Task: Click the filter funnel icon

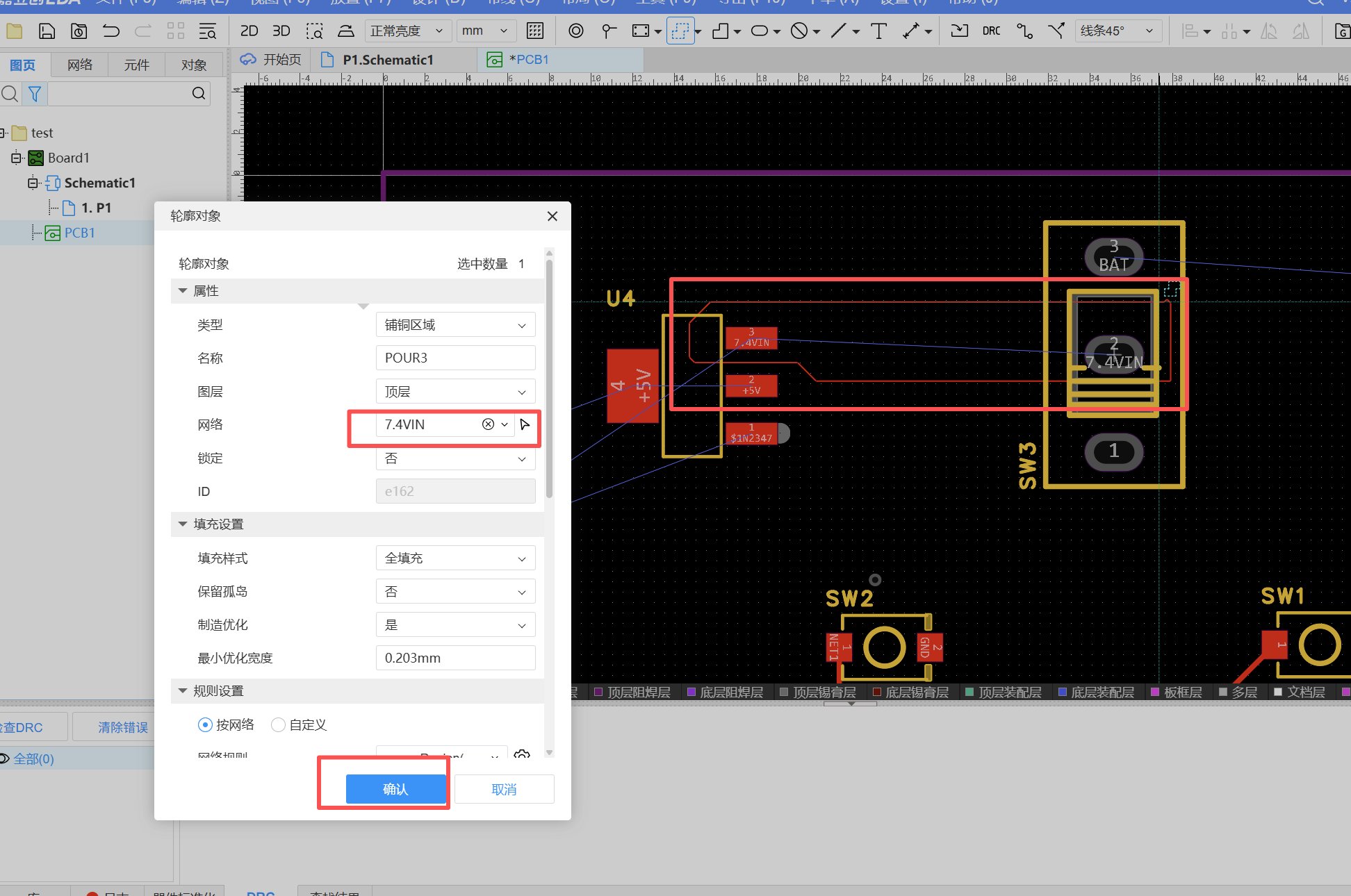Action: coord(35,94)
